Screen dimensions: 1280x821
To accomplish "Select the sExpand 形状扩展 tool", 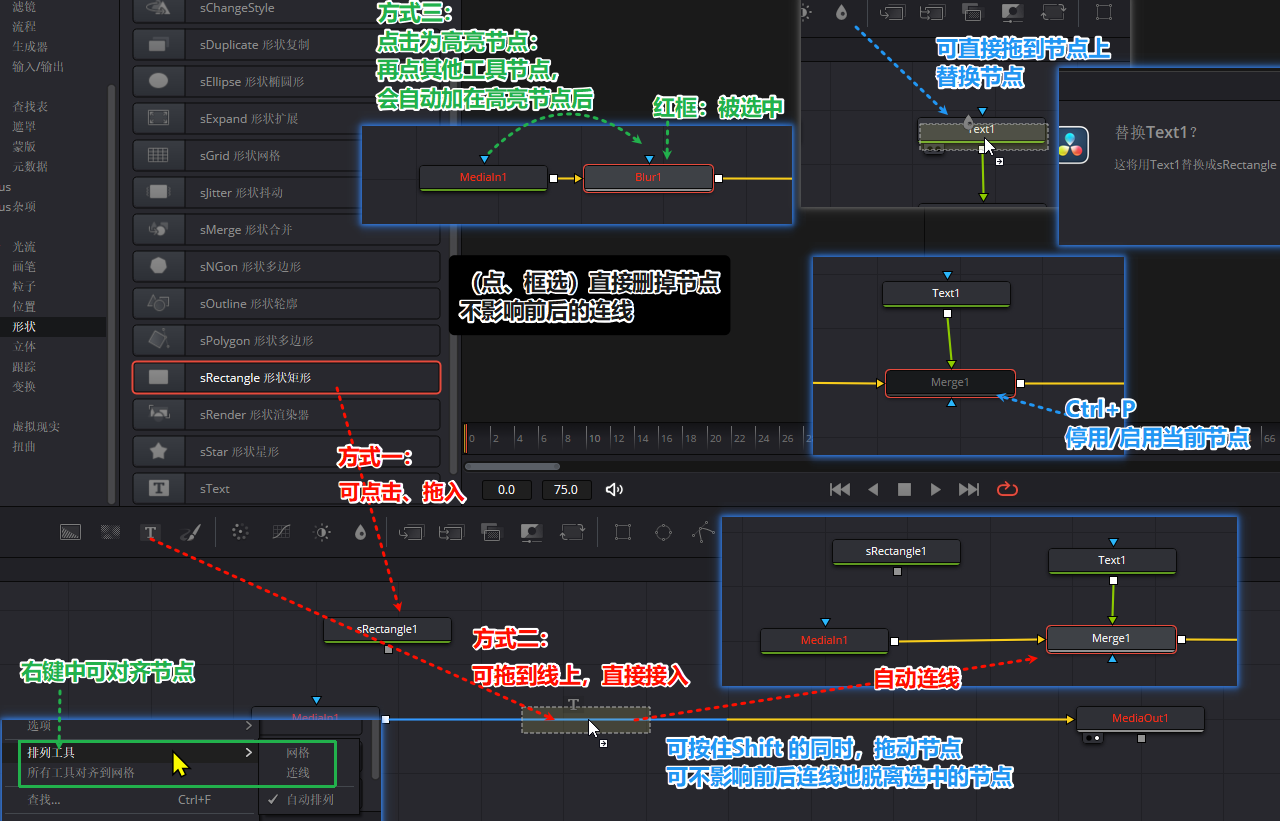I will point(286,118).
